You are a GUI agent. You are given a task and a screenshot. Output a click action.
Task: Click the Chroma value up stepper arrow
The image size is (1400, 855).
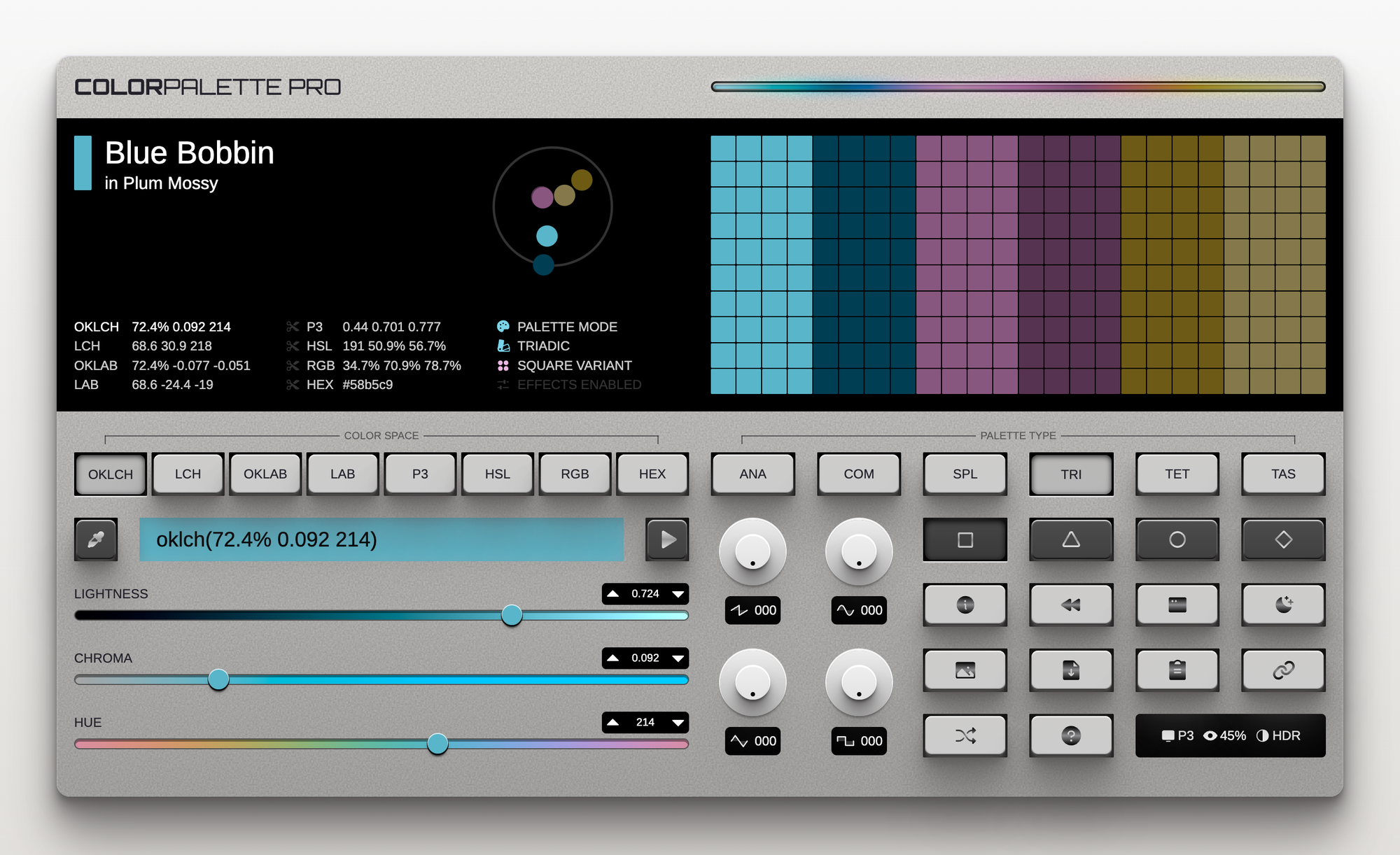point(615,658)
